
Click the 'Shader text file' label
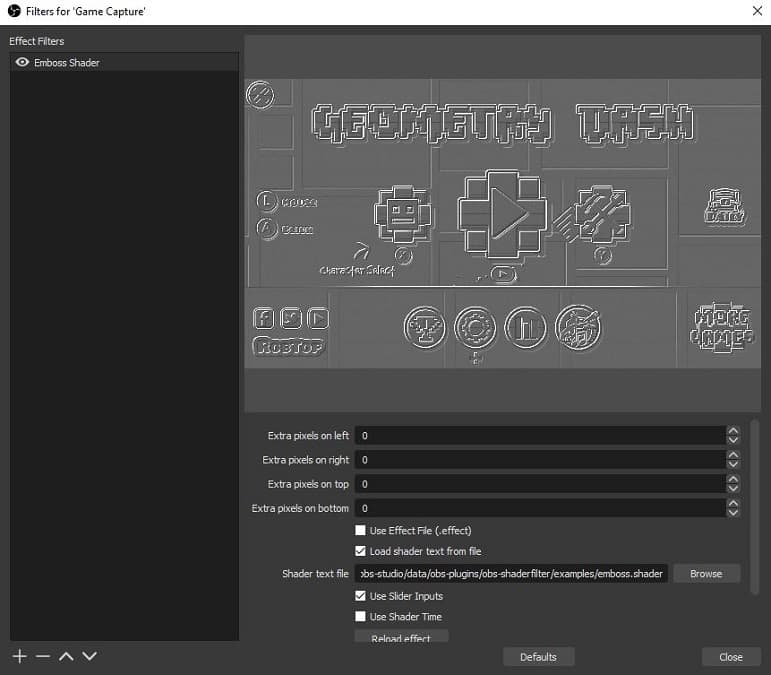tap(315, 574)
